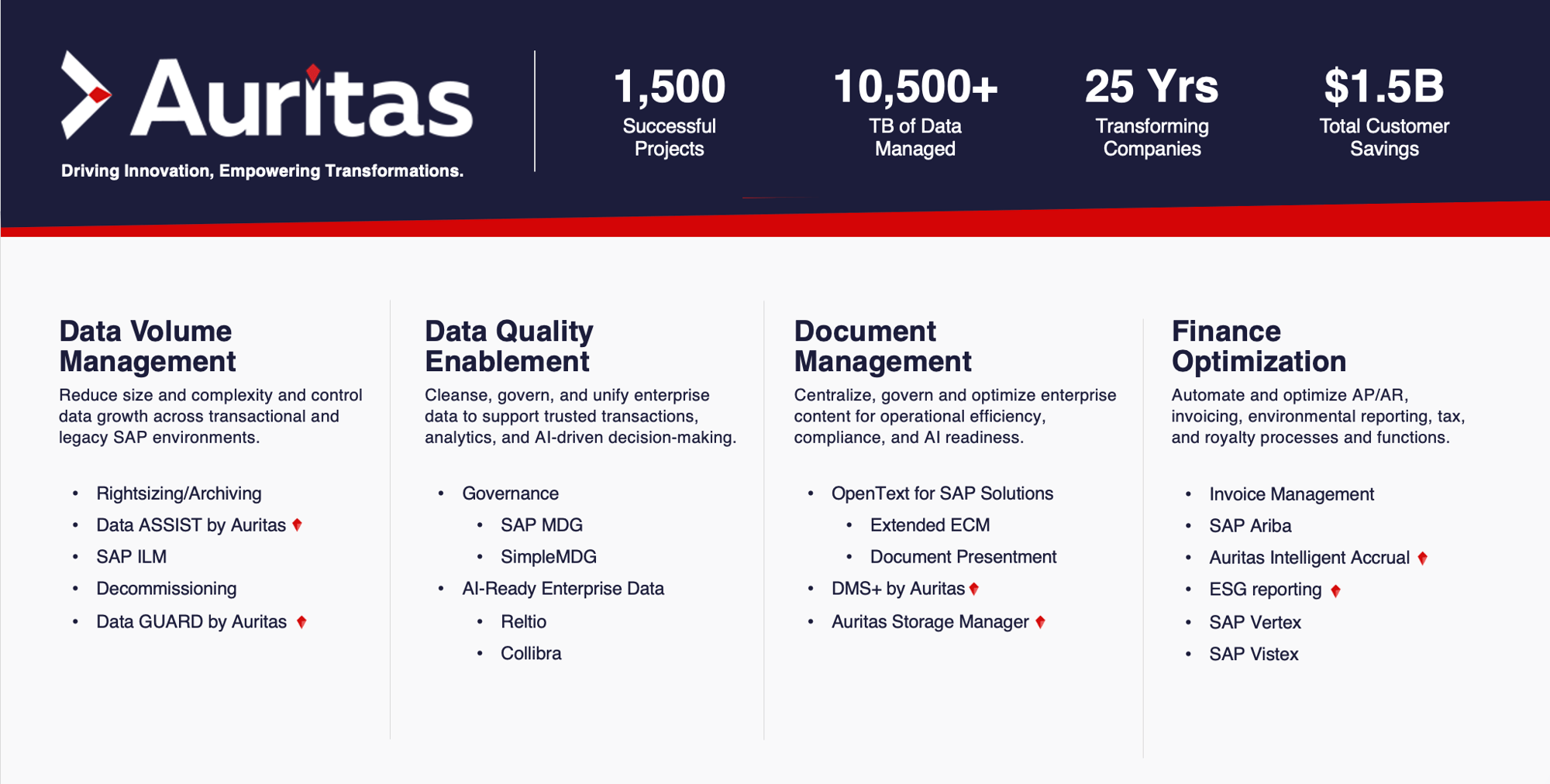Click the 'Collibra' sub-item
This screenshot has height=784, width=1550.
coord(531,654)
